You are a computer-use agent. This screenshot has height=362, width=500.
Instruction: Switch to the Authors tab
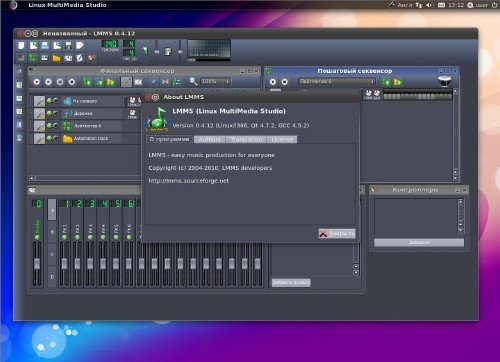click(x=210, y=139)
